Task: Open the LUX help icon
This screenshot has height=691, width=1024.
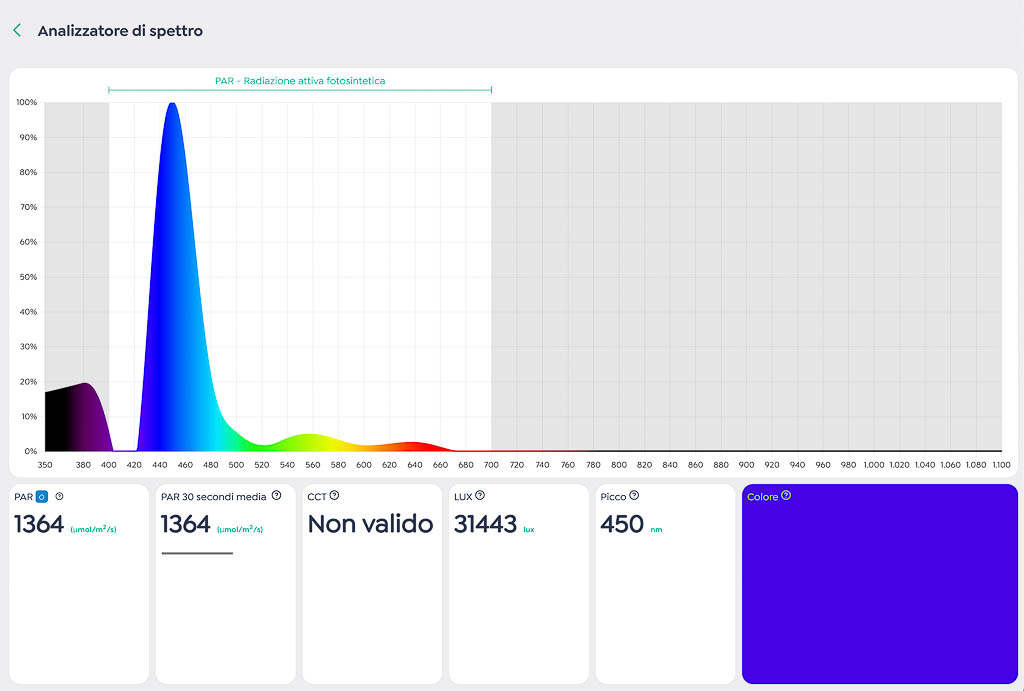Action: 480,495
